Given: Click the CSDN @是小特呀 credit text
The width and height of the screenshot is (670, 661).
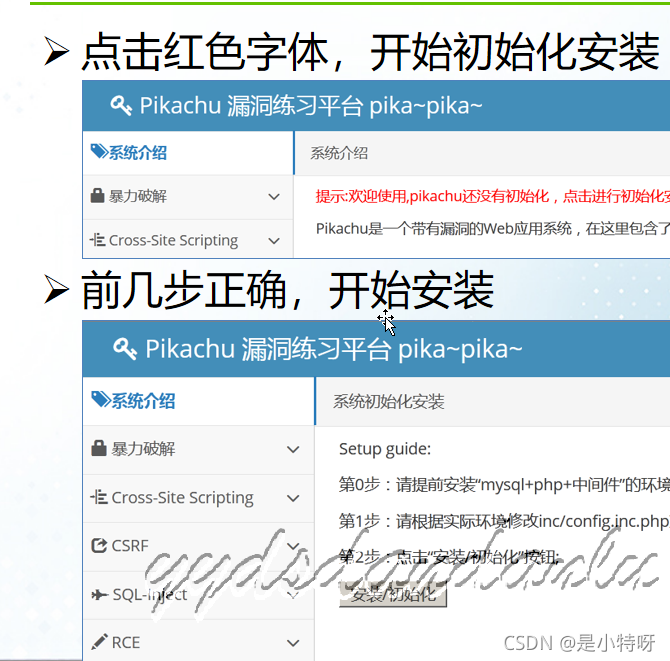Looking at the screenshot, I should click(x=579, y=643).
